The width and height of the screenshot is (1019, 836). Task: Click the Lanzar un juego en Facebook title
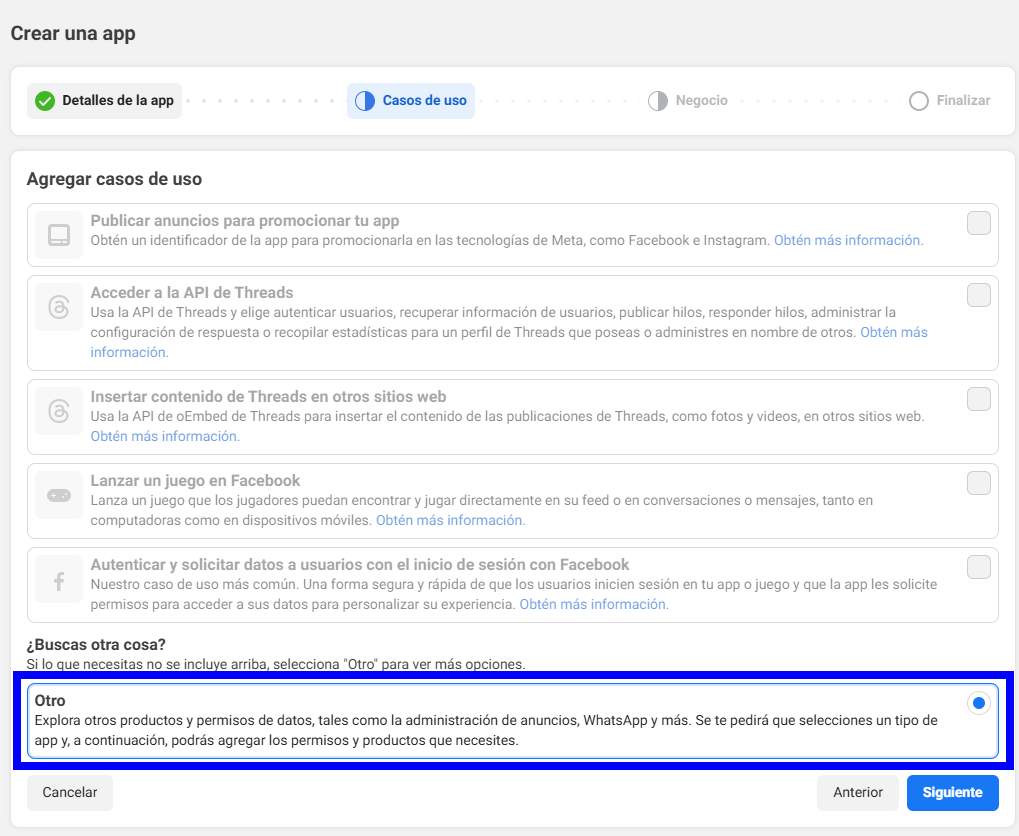click(x=195, y=480)
